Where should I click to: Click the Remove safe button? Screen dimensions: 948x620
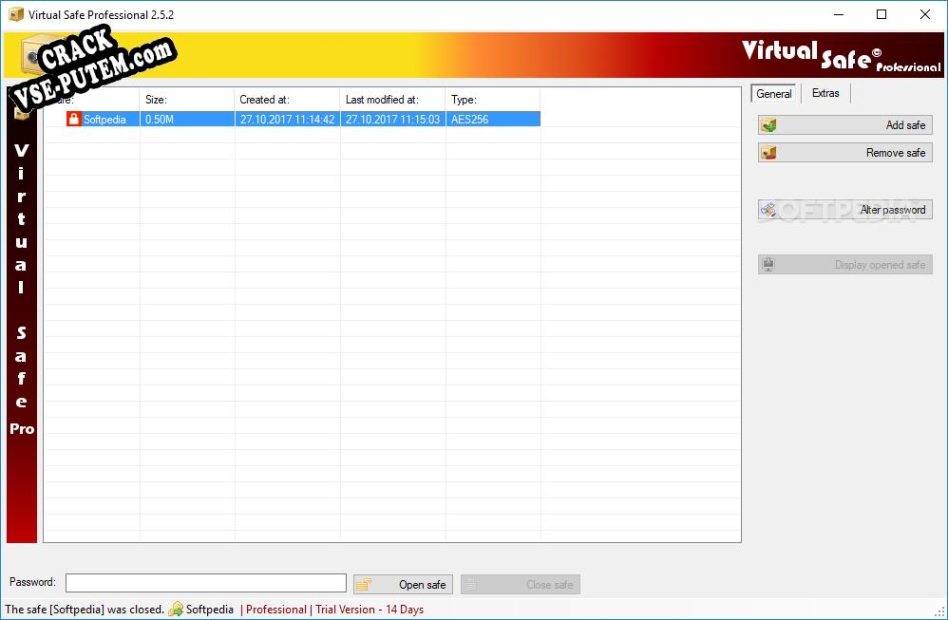pos(845,153)
